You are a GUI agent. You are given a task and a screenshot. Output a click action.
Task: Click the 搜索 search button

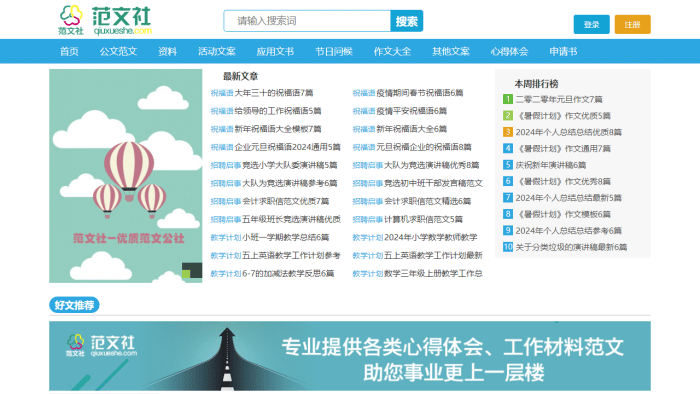(x=407, y=21)
